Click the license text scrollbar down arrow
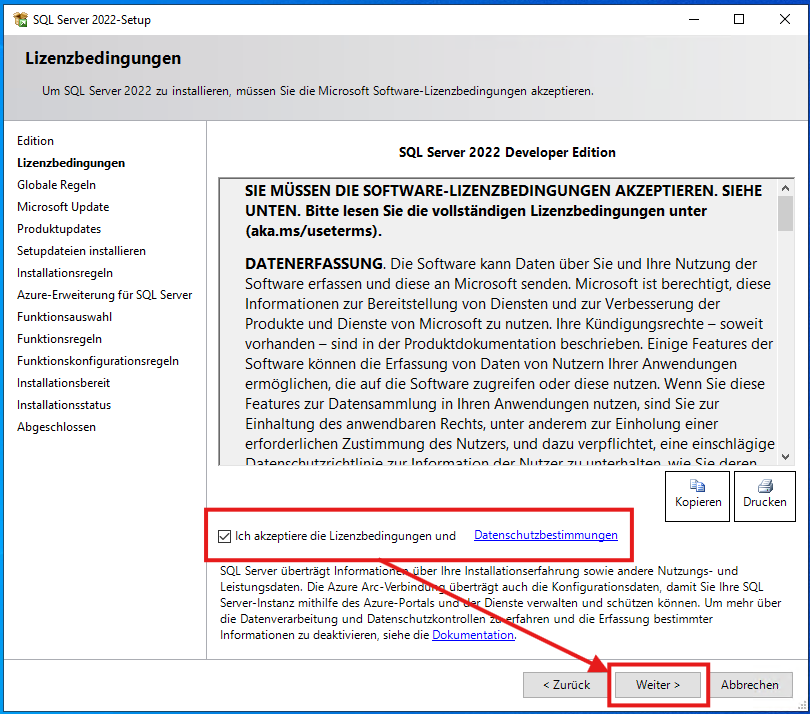This screenshot has width=810, height=714. pos(787,454)
